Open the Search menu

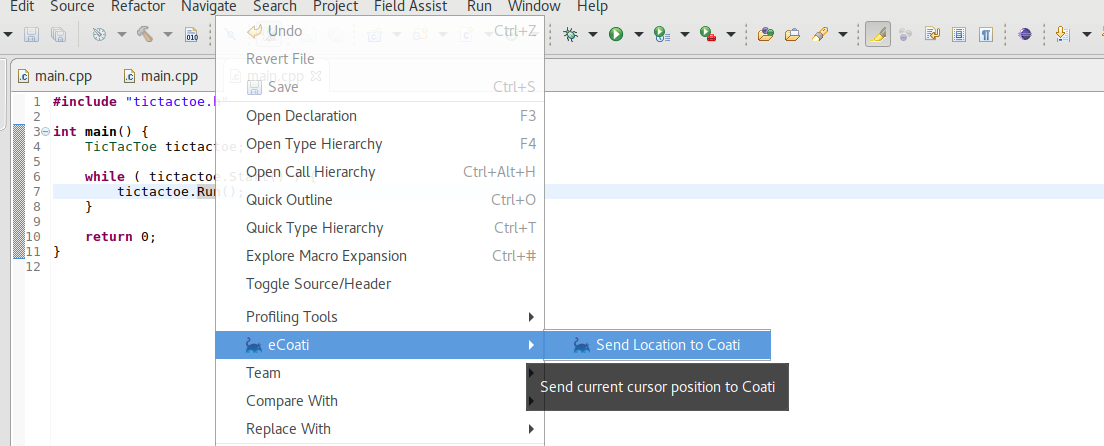[275, 7]
